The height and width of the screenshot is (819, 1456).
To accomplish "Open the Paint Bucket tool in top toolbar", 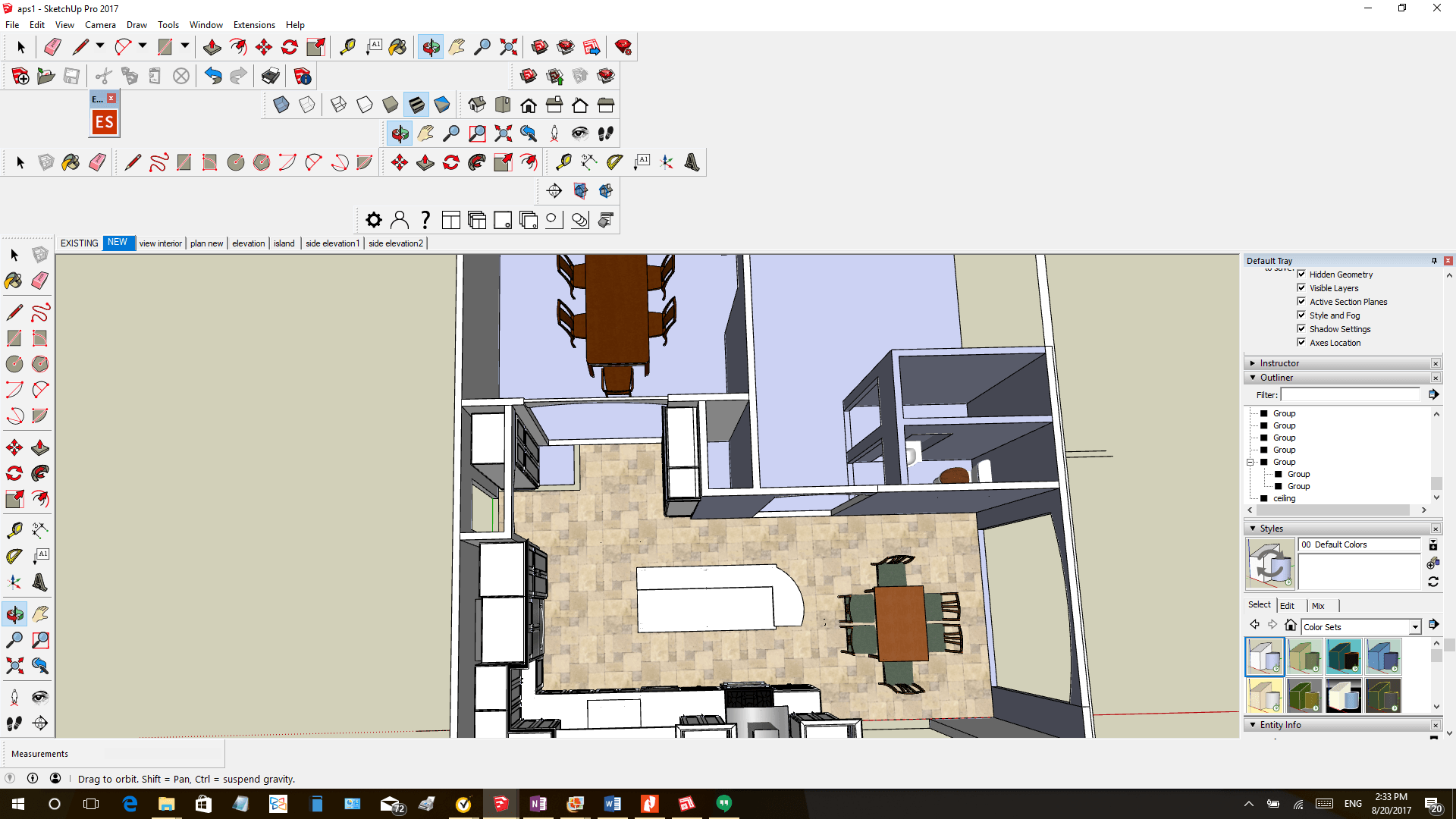I will 397,47.
